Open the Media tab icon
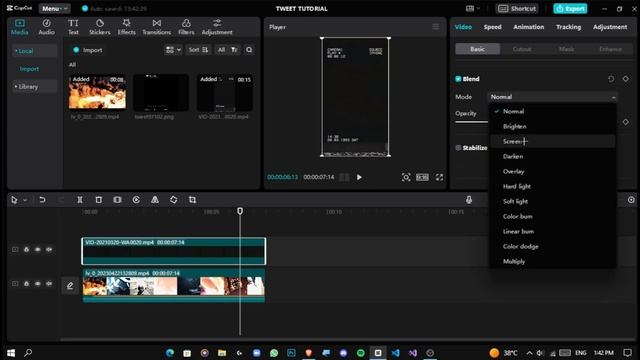The image size is (640, 360). (x=20, y=23)
